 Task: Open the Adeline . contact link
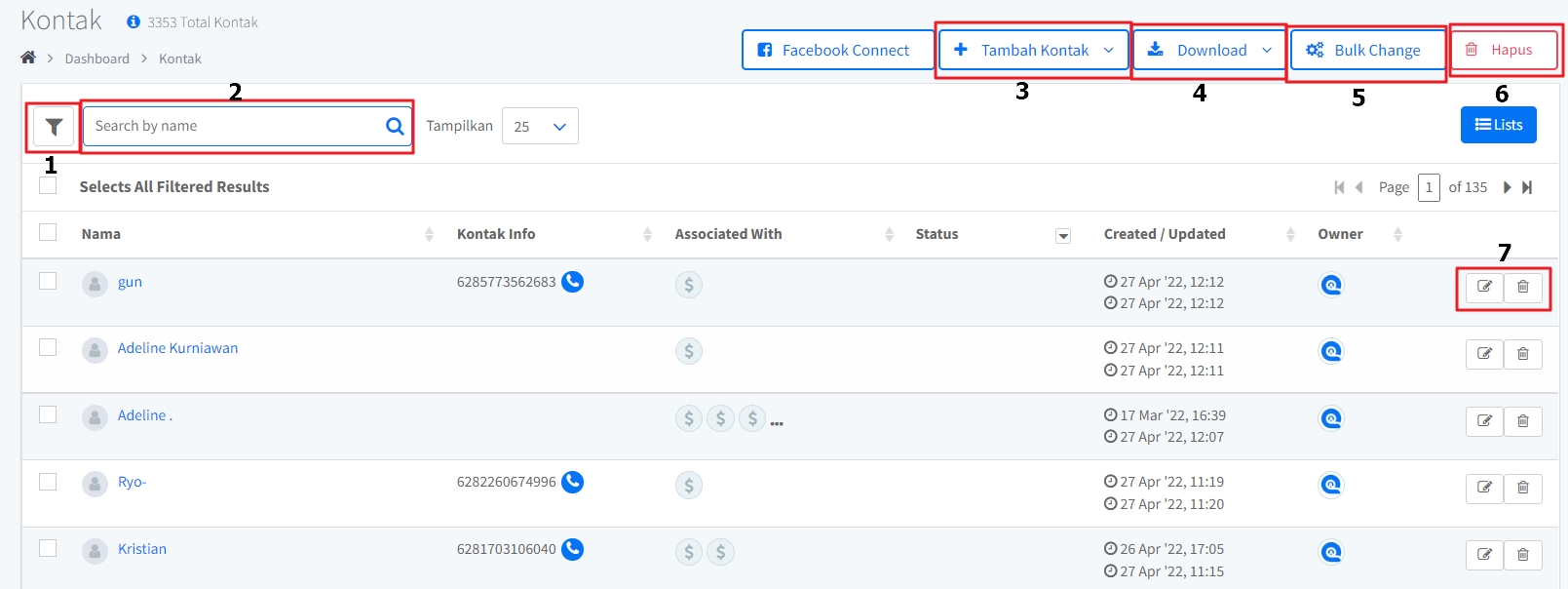click(x=145, y=415)
